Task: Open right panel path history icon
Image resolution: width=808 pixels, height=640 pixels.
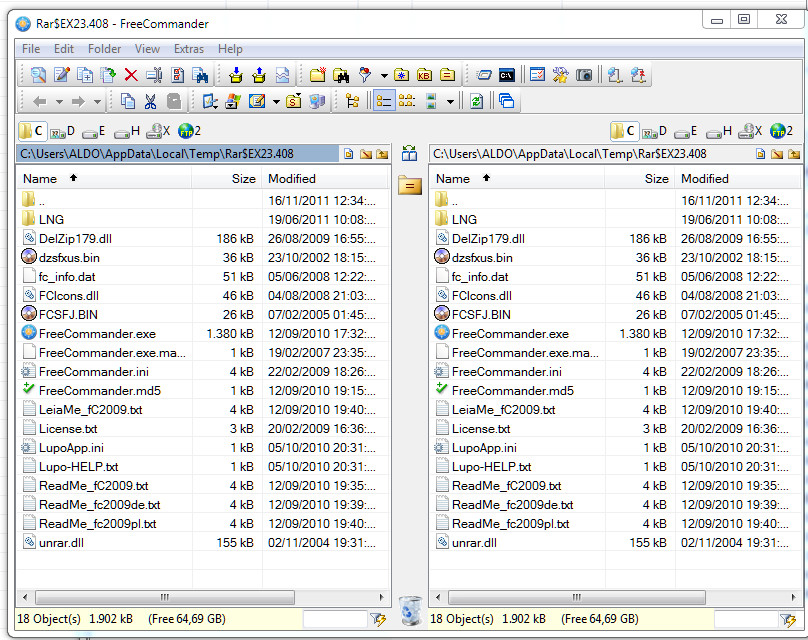Action: (761, 154)
